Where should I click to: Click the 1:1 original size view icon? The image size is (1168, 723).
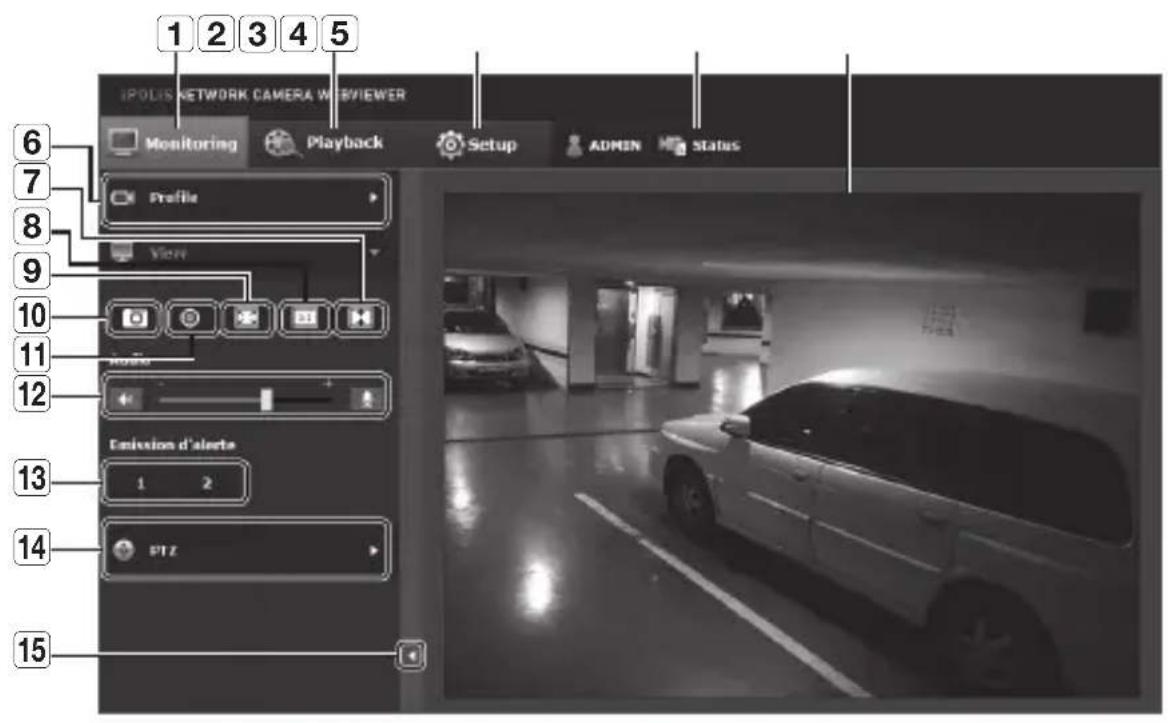click(304, 319)
